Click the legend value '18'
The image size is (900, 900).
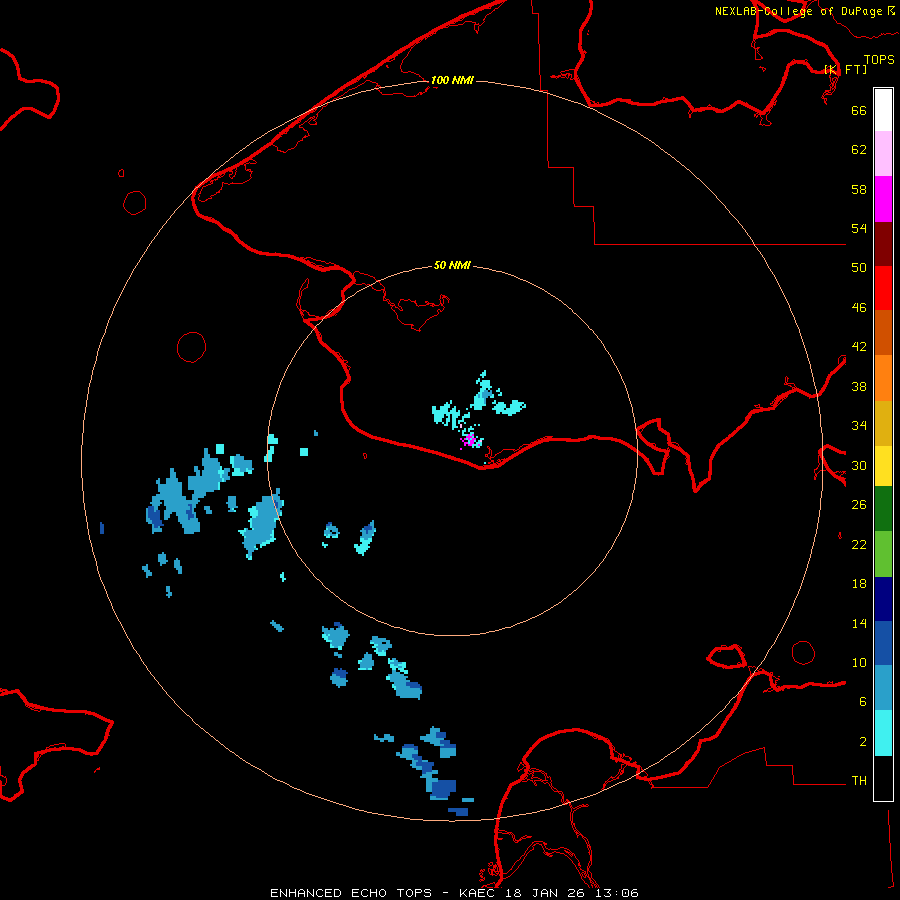pos(859,584)
